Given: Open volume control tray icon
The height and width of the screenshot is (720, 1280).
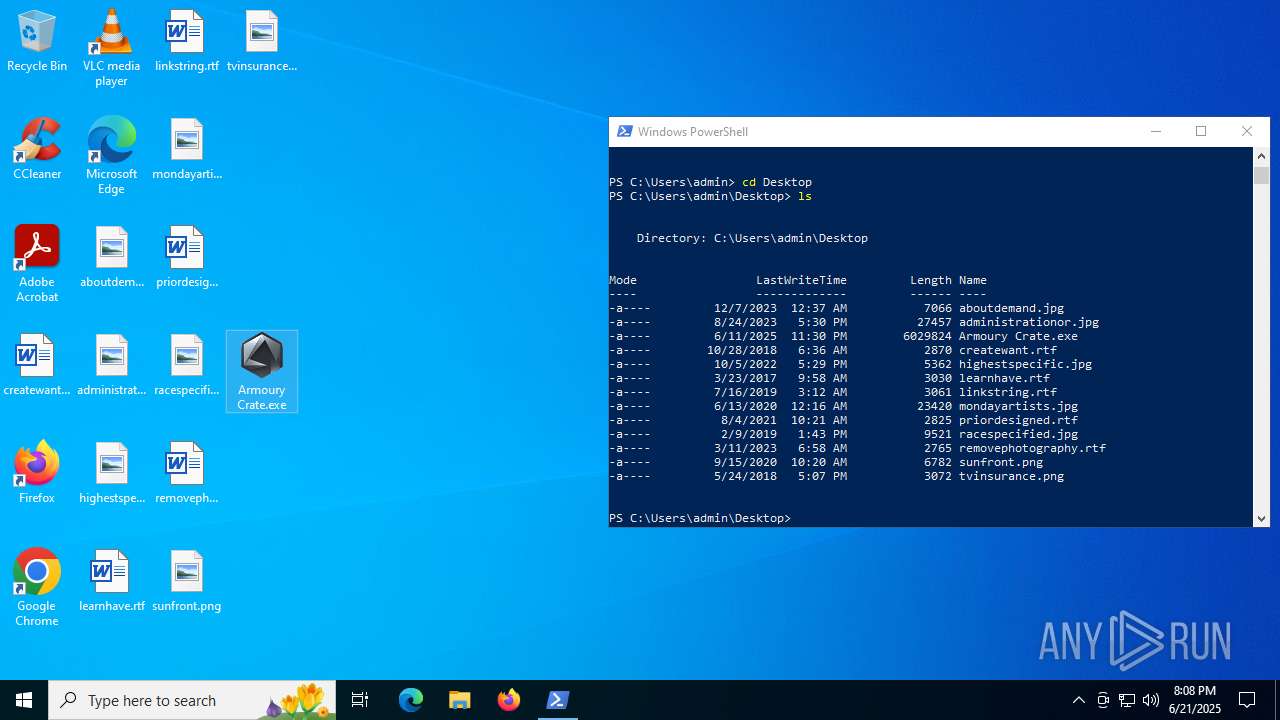Looking at the screenshot, I should click(1151, 700).
